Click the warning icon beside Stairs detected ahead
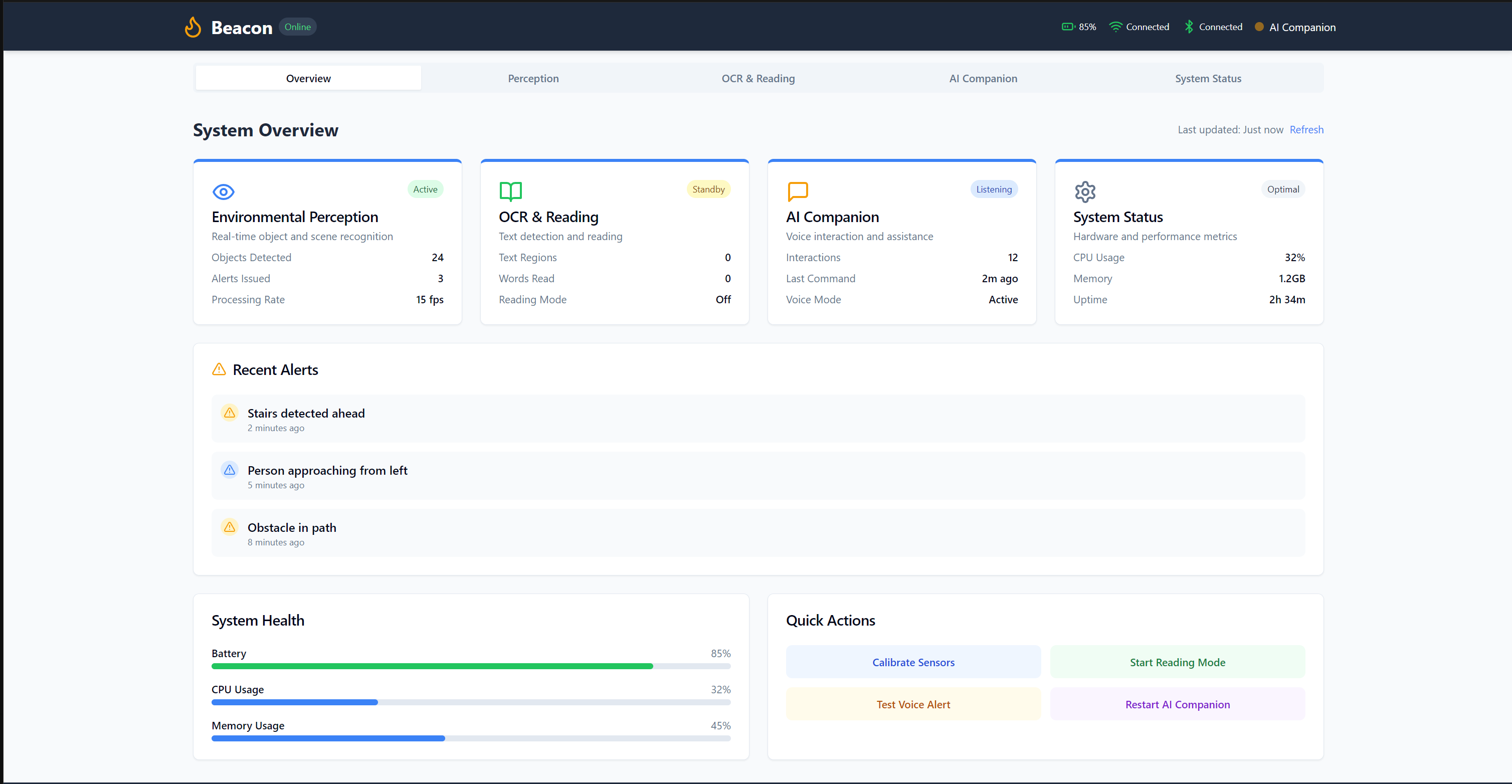 coord(230,413)
